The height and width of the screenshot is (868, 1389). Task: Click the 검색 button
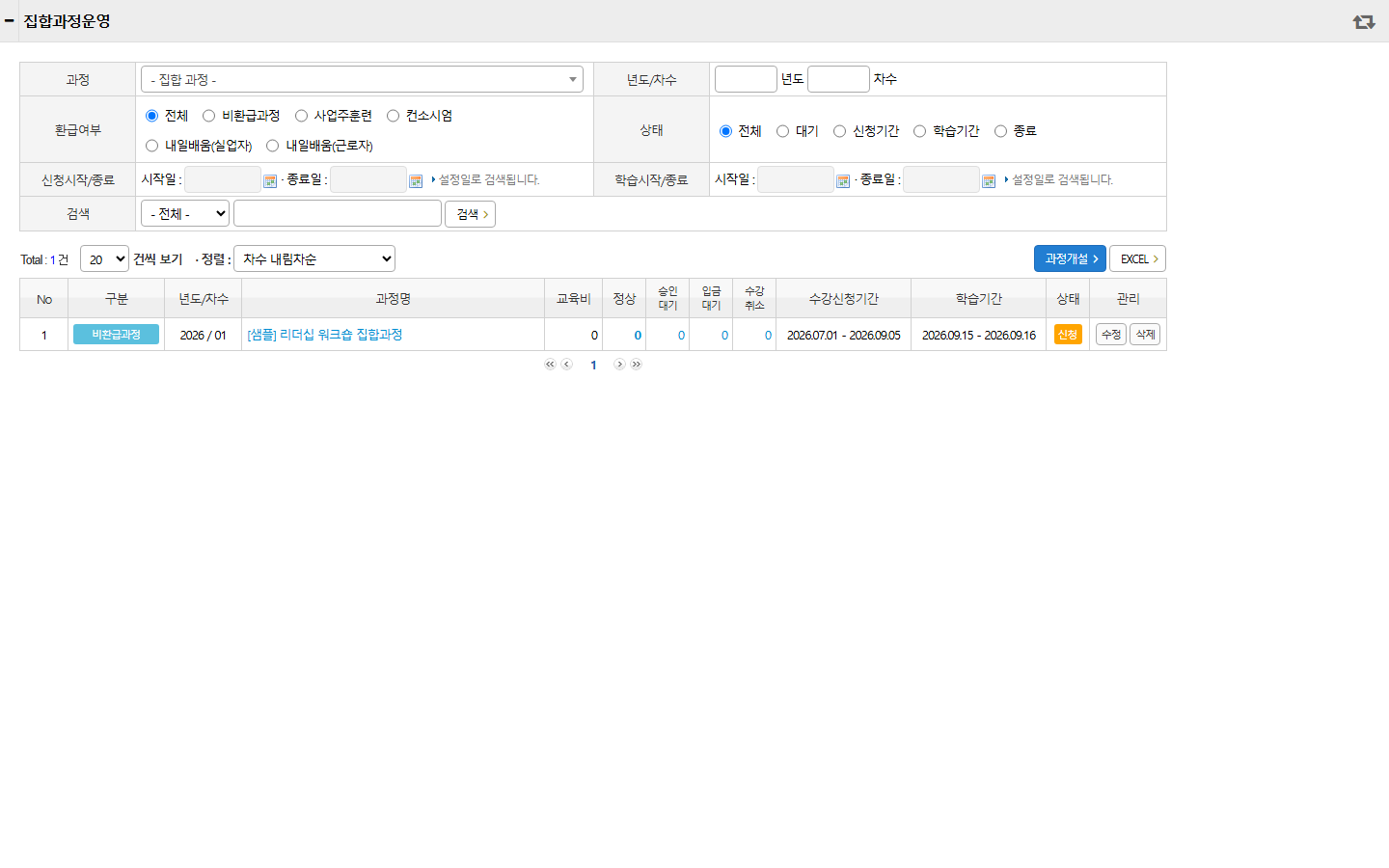pyautogui.click(x=470, y=214)
